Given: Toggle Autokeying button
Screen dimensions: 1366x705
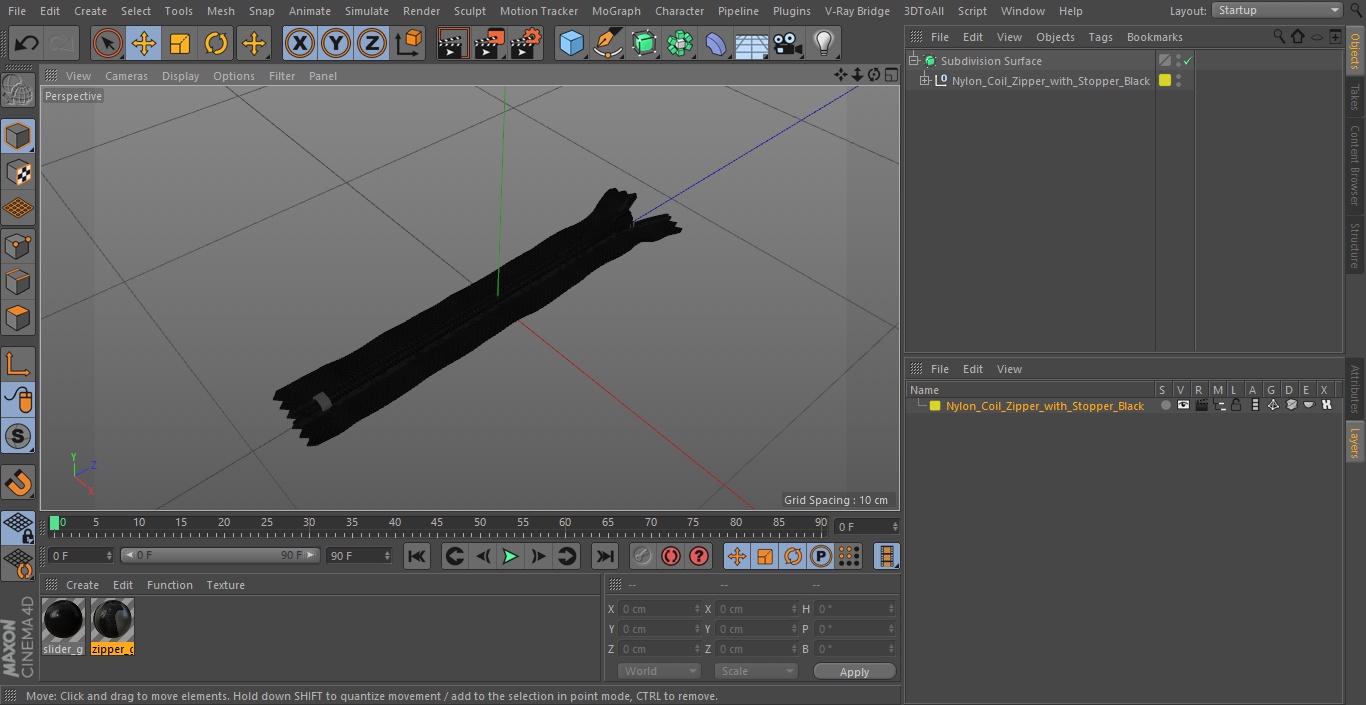Looking at the screenshot, I should [x=671, y=556].
